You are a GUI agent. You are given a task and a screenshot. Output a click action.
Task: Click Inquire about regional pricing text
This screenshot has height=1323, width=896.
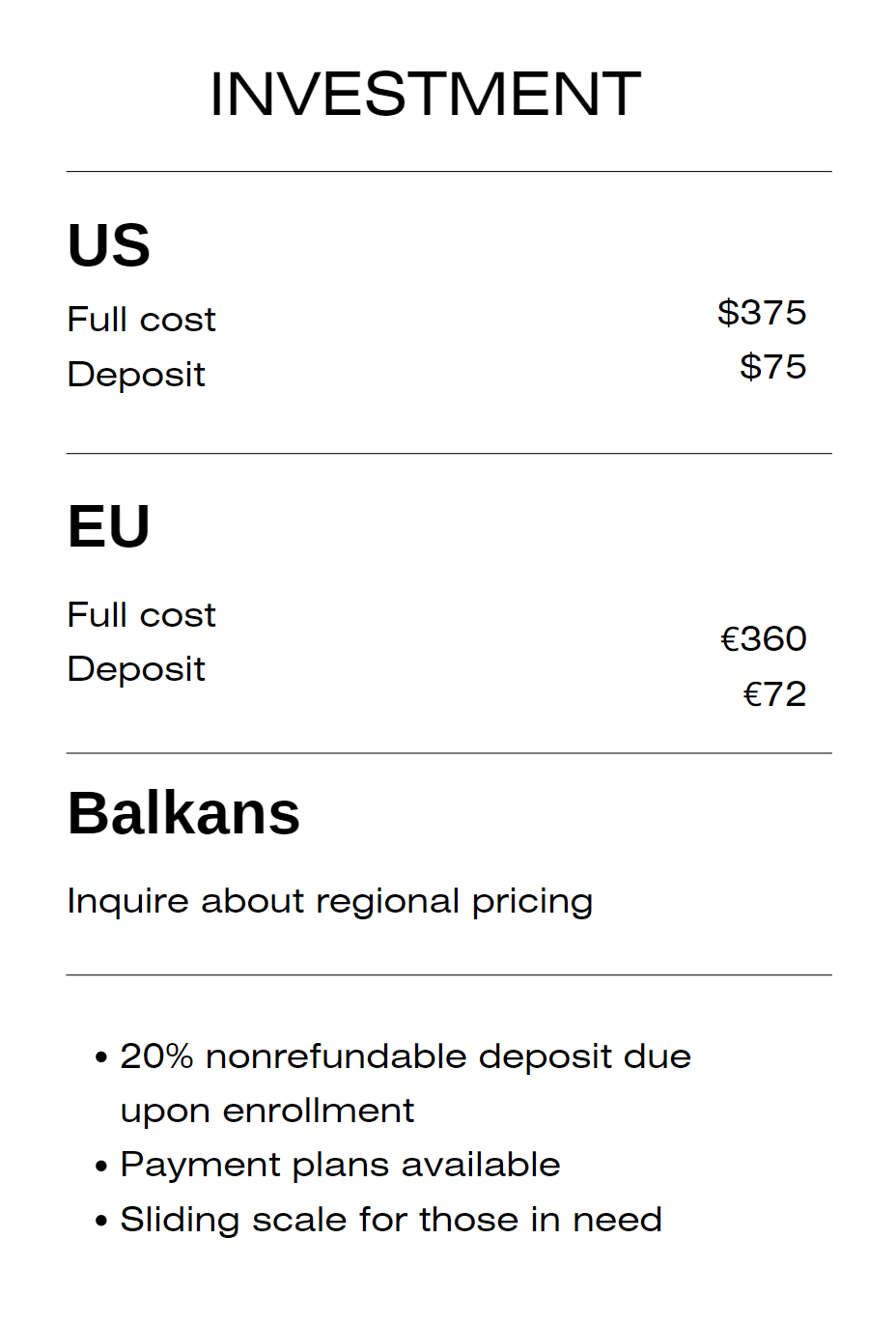click(330, 901)
